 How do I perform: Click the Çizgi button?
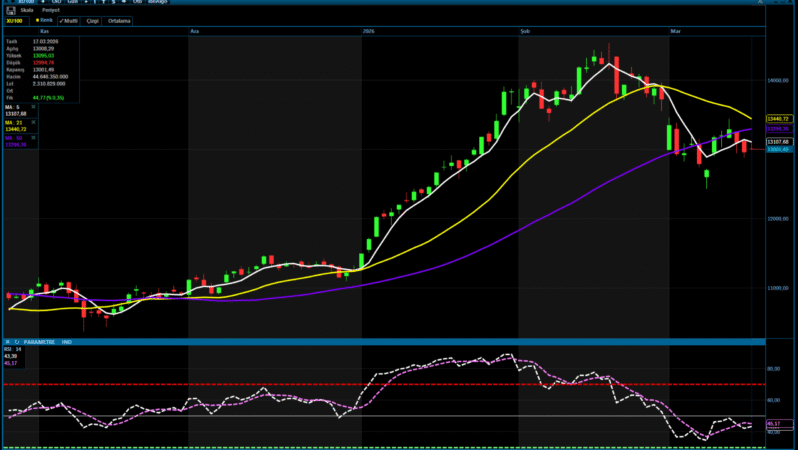coord(93,20)
